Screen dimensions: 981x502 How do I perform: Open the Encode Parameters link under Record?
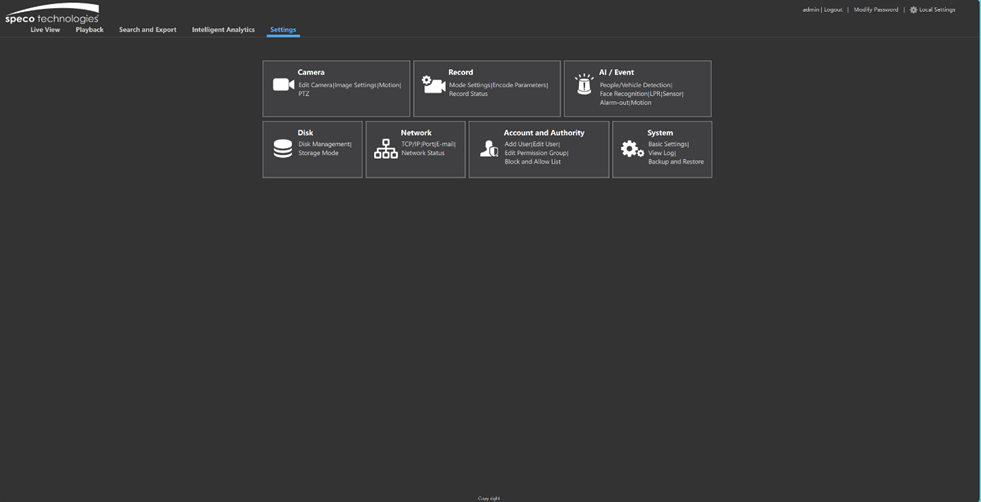click(x=519, y=85)
